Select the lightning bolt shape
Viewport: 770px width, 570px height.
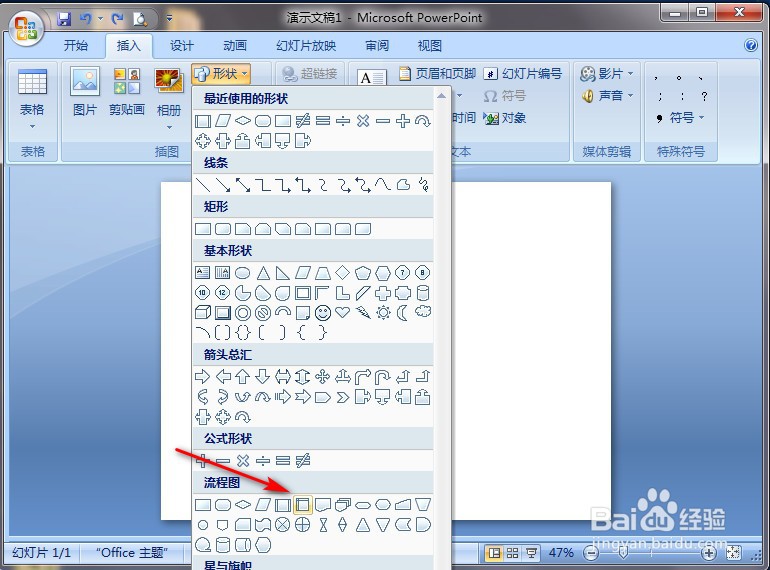pos(363,313)
